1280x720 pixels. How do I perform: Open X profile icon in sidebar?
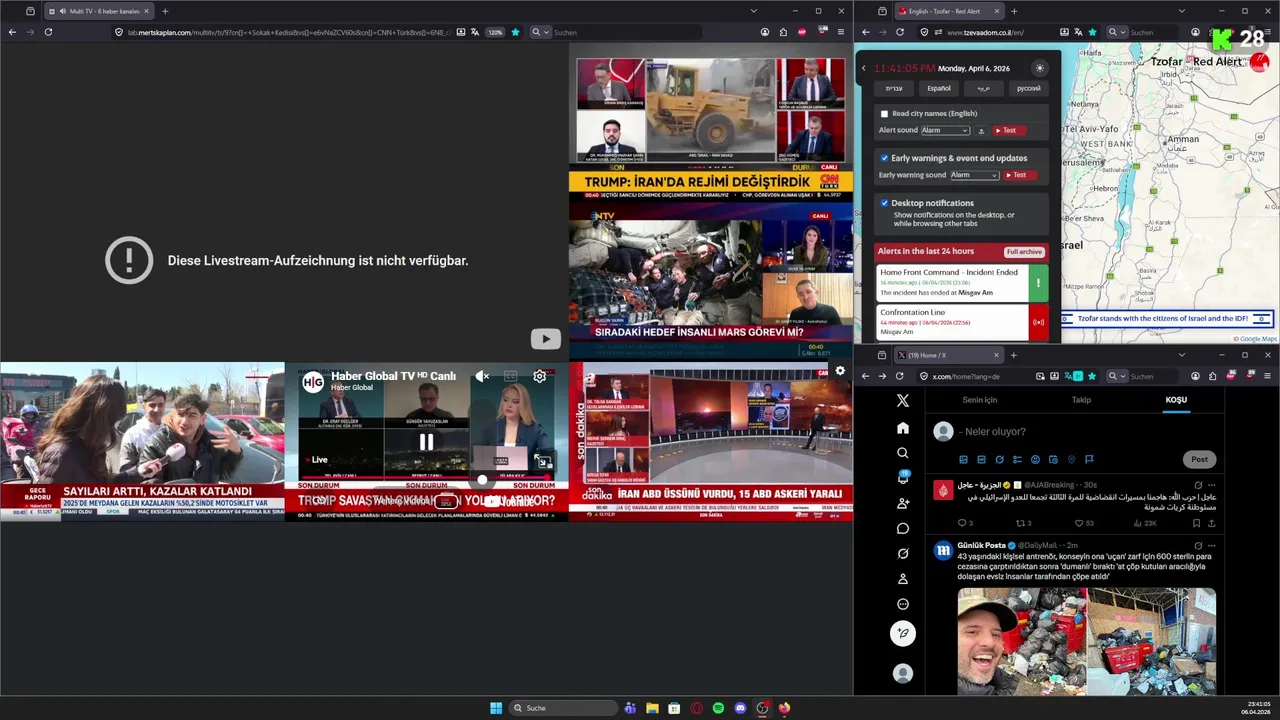[x=903, y=579]
